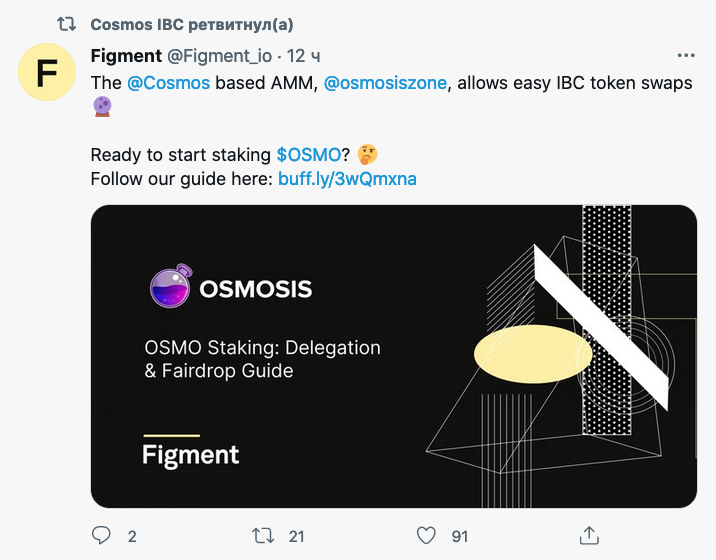Open the share tweet icon

[x=589, y=535]
